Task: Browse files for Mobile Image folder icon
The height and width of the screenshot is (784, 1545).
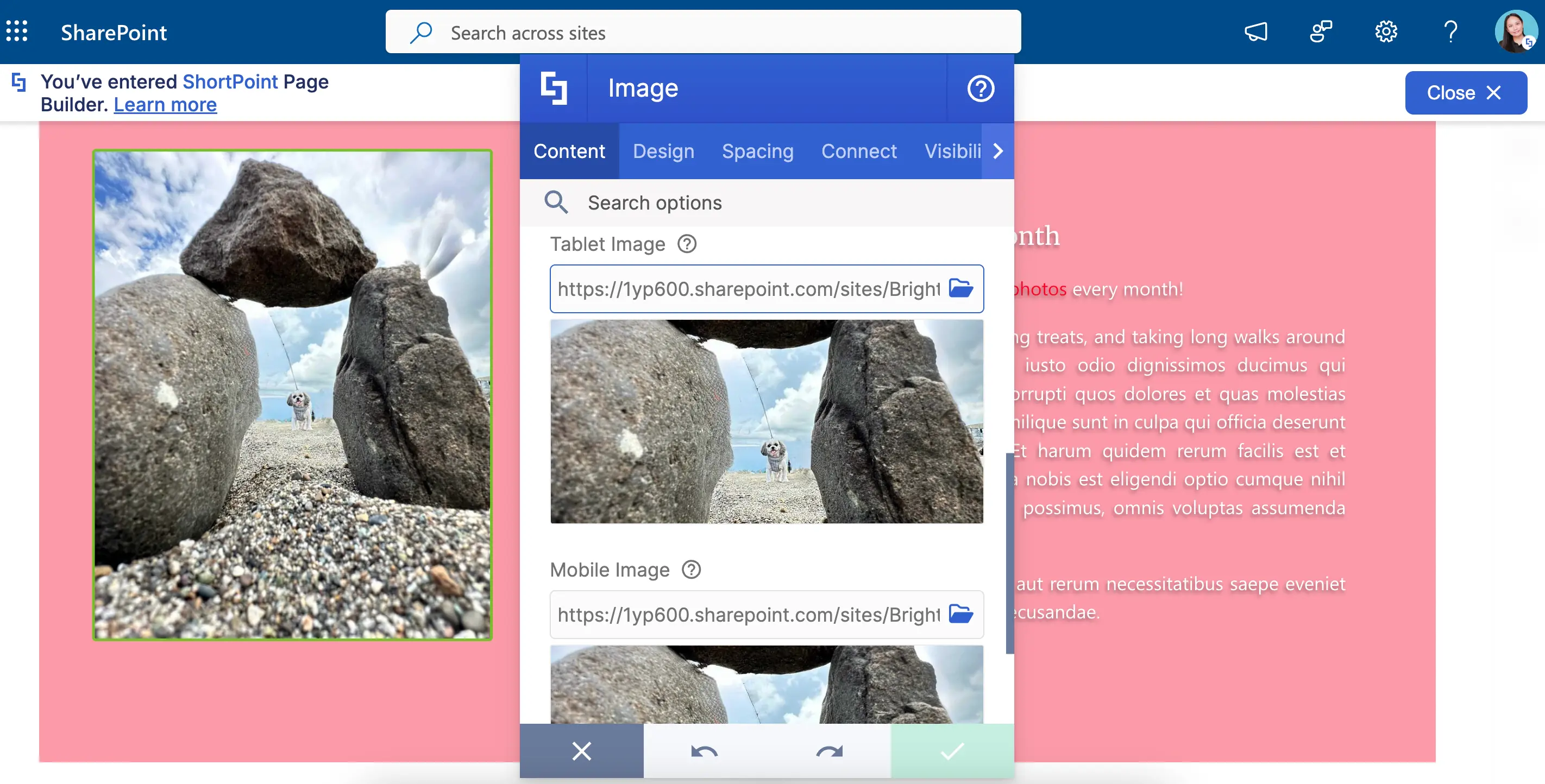Action: [961, 614]
